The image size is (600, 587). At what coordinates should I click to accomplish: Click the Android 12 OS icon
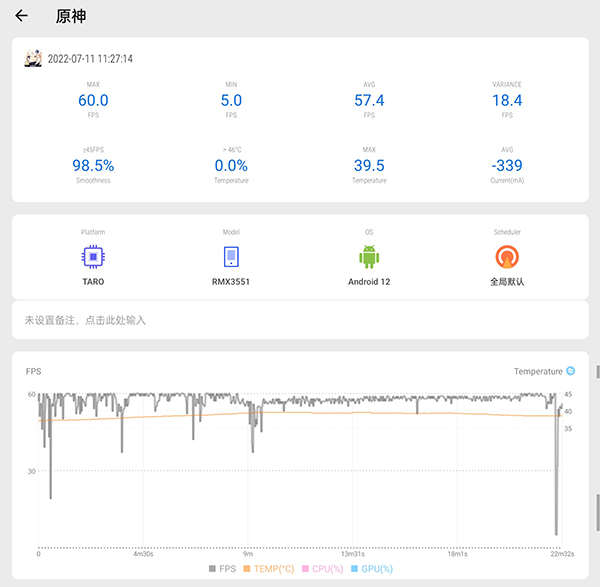pos(370,257)
